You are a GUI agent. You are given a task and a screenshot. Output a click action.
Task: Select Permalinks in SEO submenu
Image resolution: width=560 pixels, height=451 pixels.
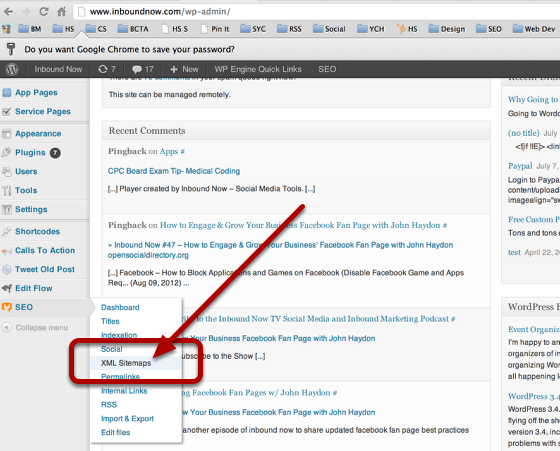click(x=120, y=377)
